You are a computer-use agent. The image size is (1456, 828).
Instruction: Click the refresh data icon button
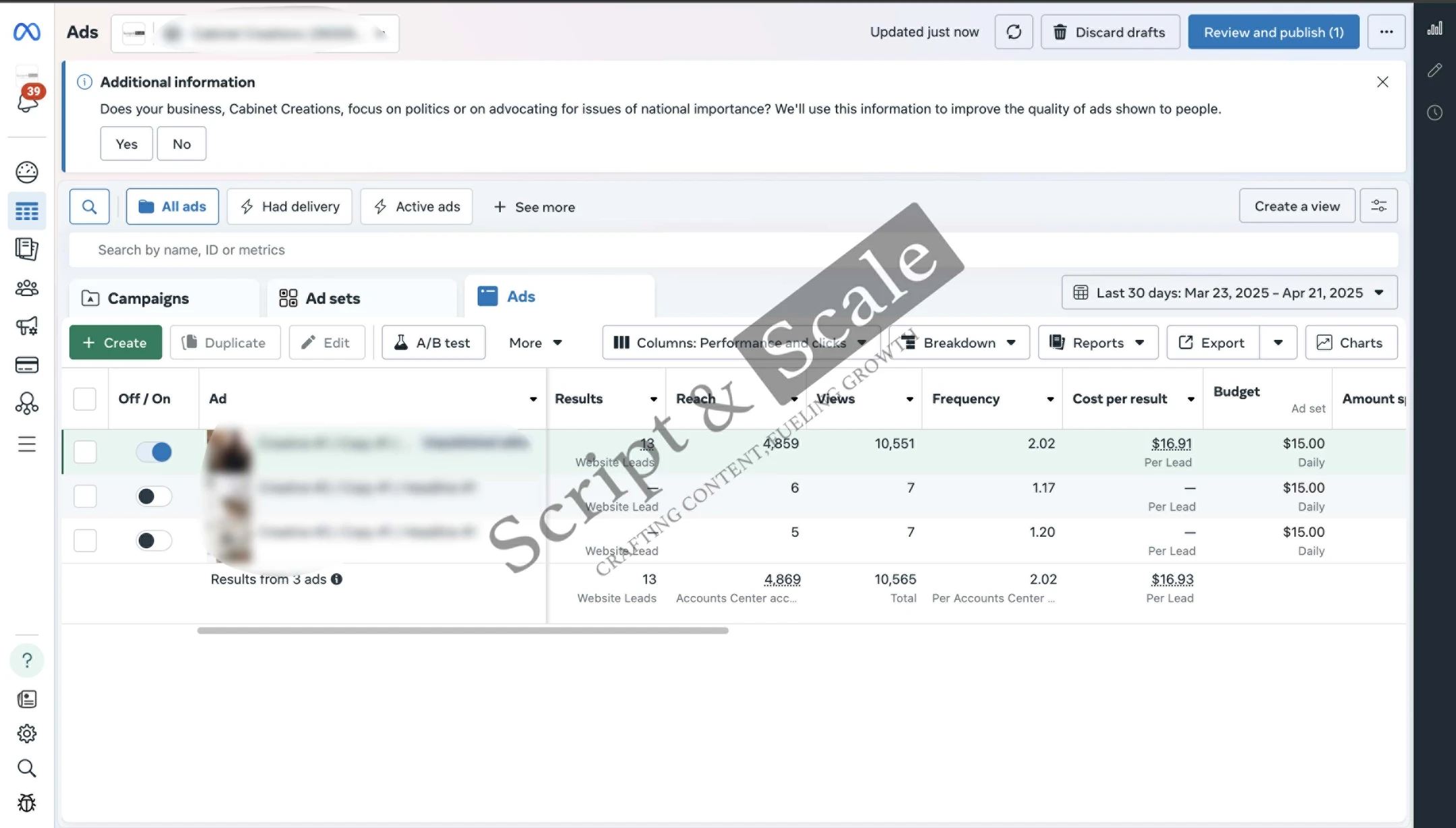1013,32
